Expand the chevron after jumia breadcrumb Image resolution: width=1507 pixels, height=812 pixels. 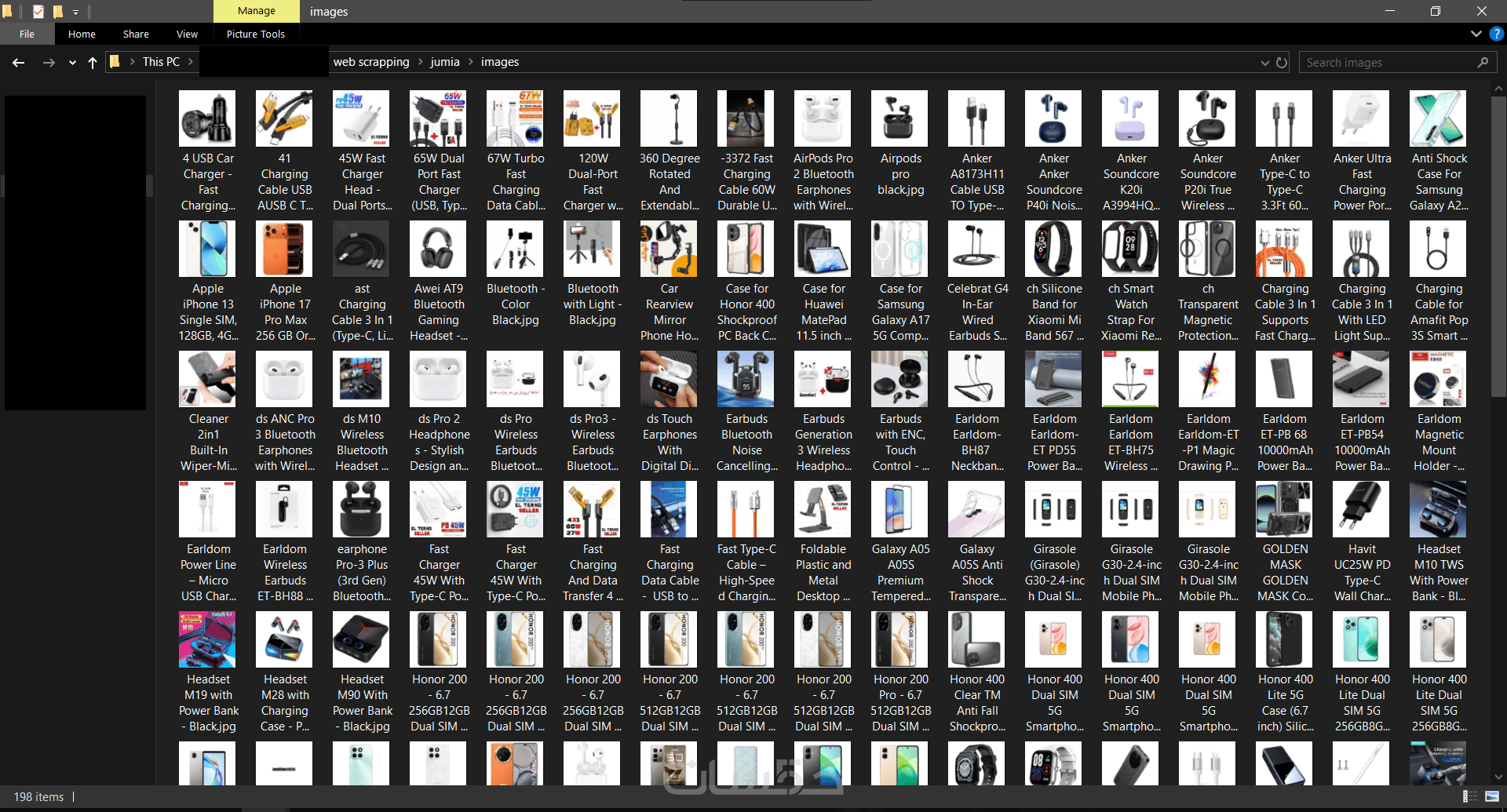[x=471, y=62]
